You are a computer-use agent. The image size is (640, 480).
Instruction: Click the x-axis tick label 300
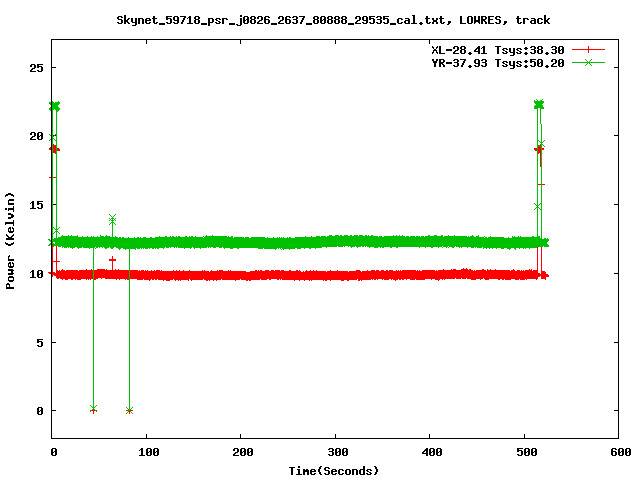tap(338, 452)
